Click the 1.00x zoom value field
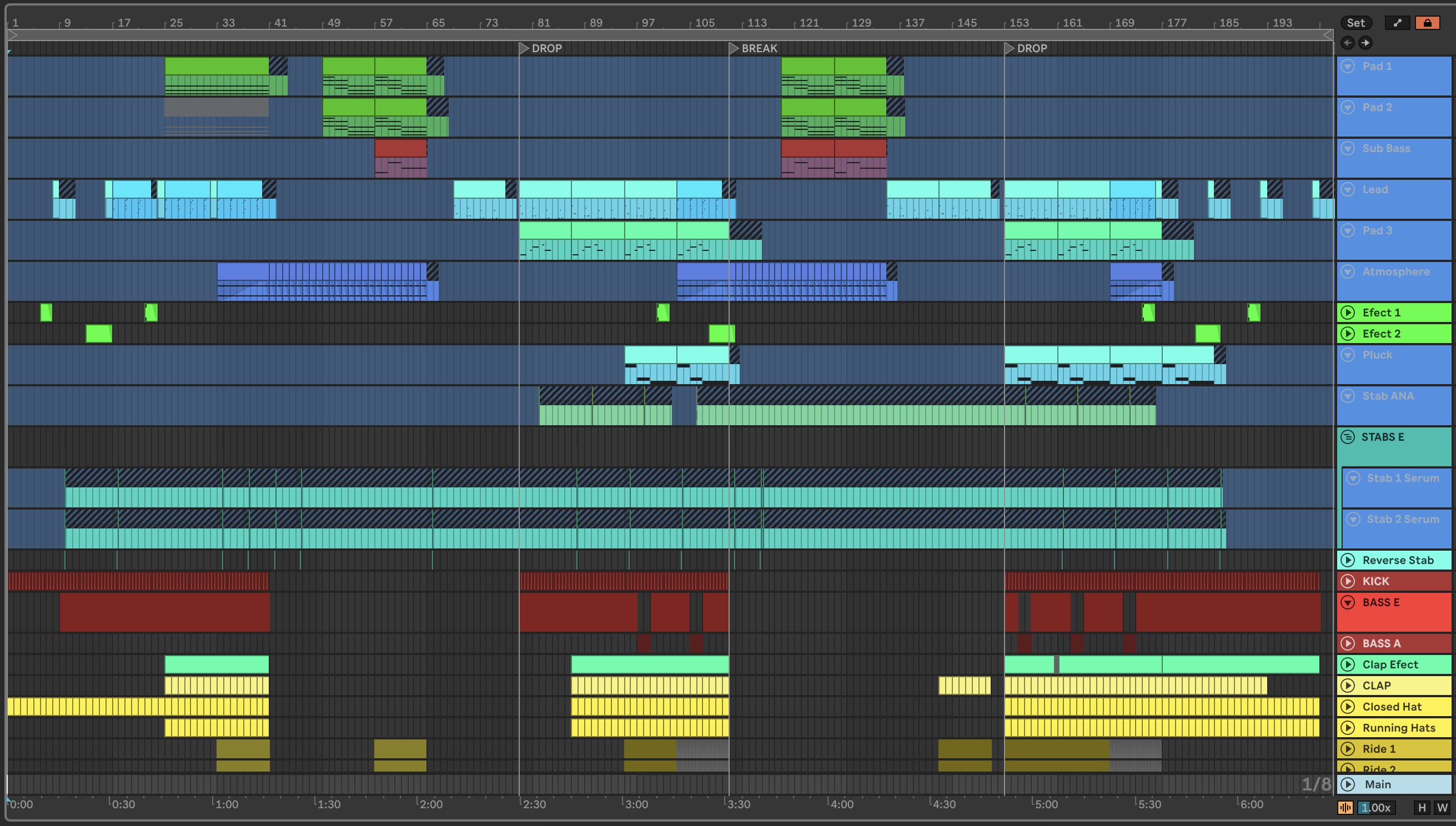 tap(1375, 807)
